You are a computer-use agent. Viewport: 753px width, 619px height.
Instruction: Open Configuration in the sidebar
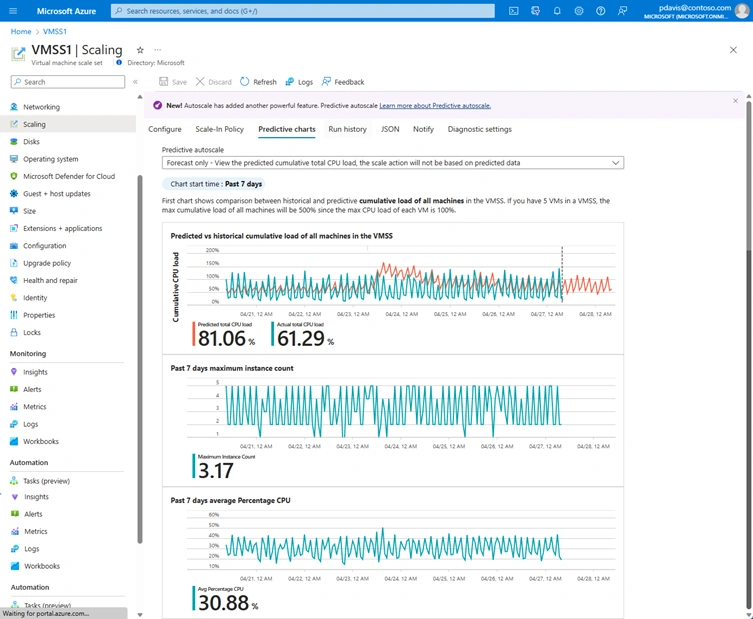click(x=45, y=245)
